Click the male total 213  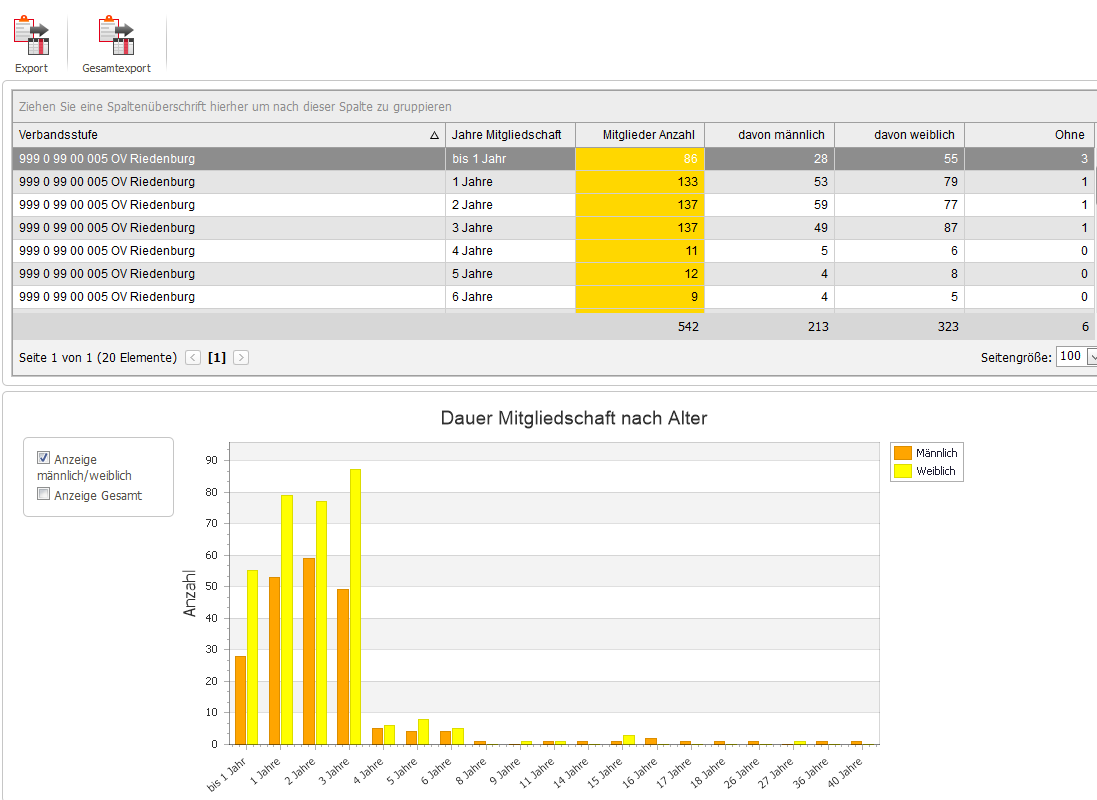(818, 327)
